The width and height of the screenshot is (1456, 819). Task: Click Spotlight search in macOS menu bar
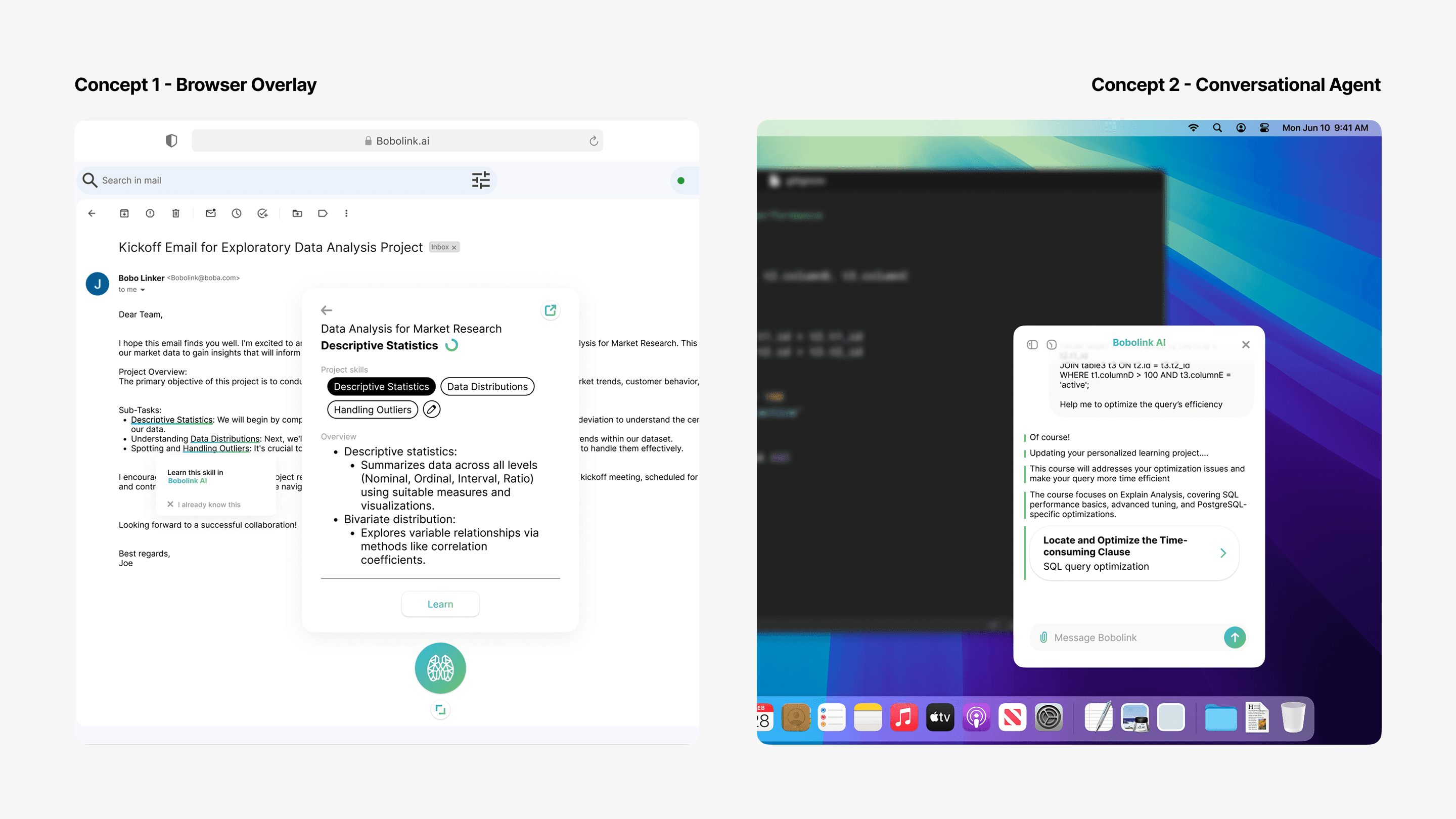tap(1217, 128)
